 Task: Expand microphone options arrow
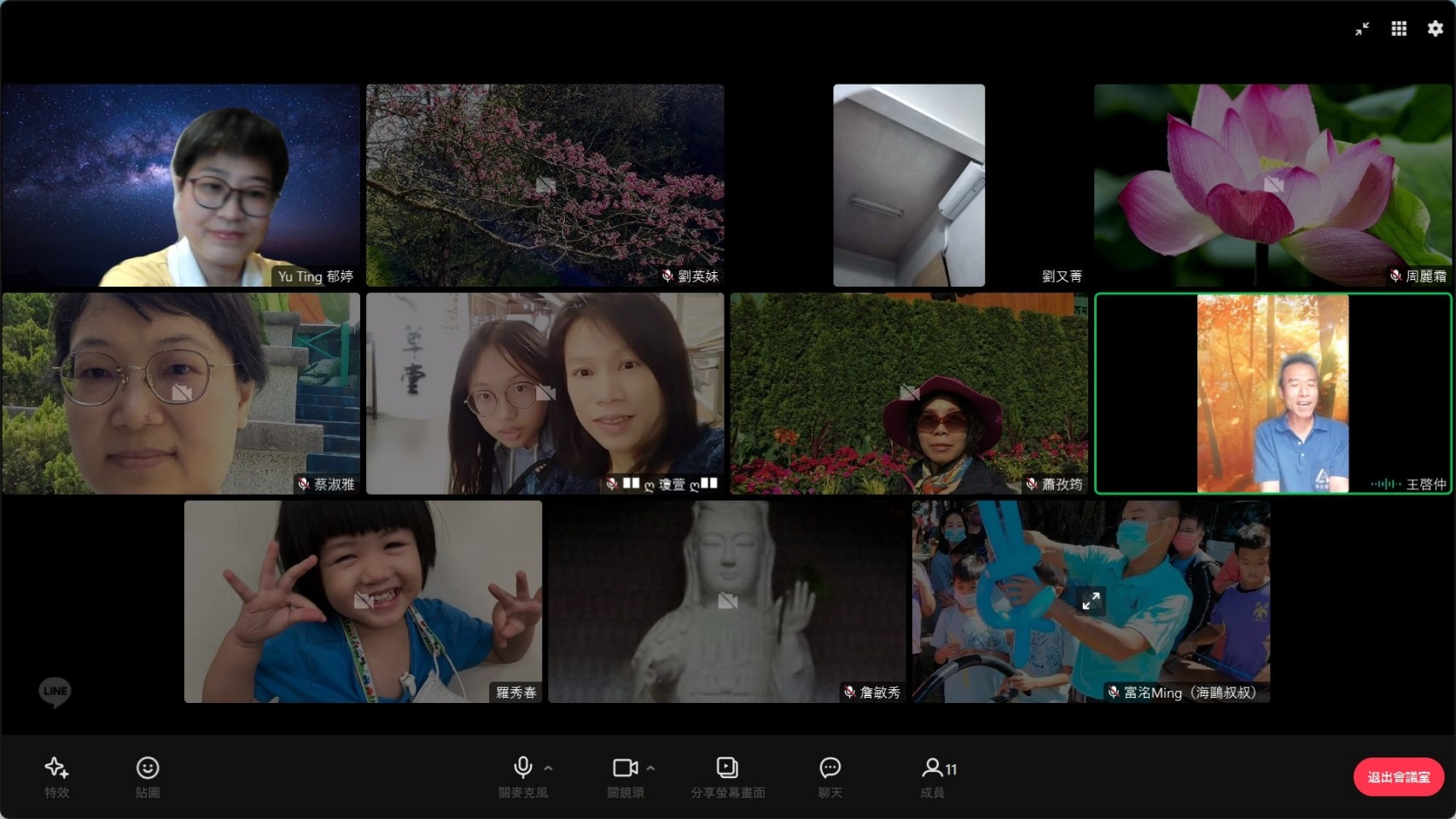point(549,768)
